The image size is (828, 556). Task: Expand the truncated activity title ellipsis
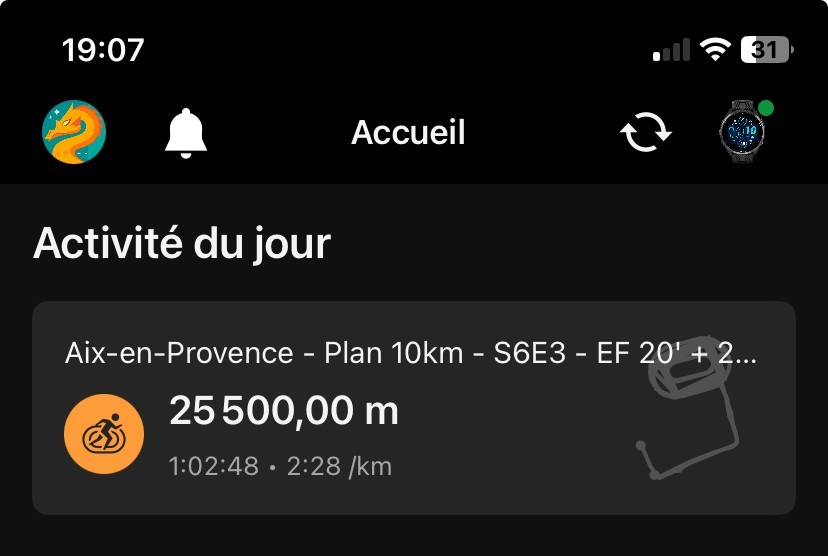744,355
